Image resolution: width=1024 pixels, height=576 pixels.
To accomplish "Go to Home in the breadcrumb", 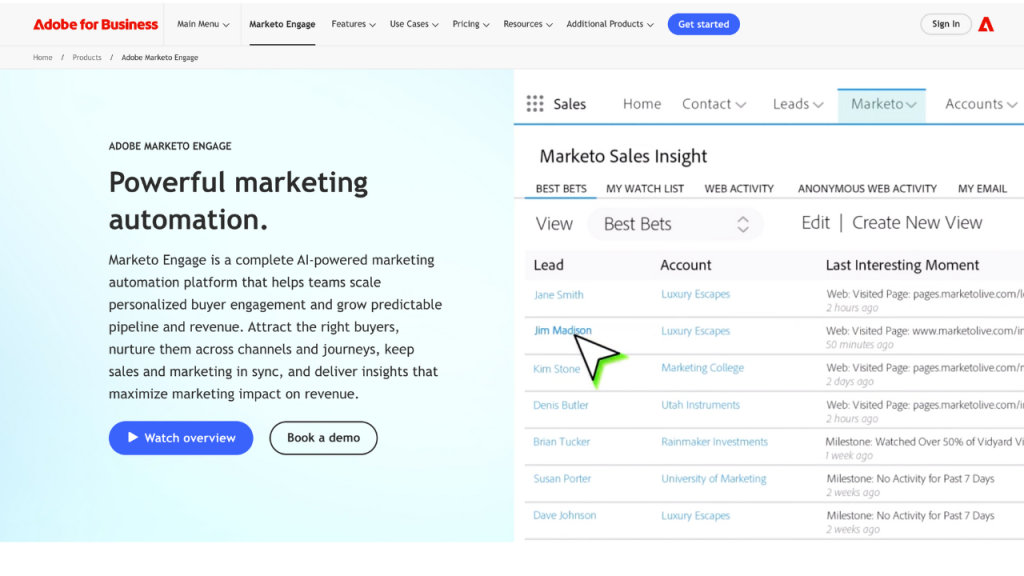I will click(42, 58).
